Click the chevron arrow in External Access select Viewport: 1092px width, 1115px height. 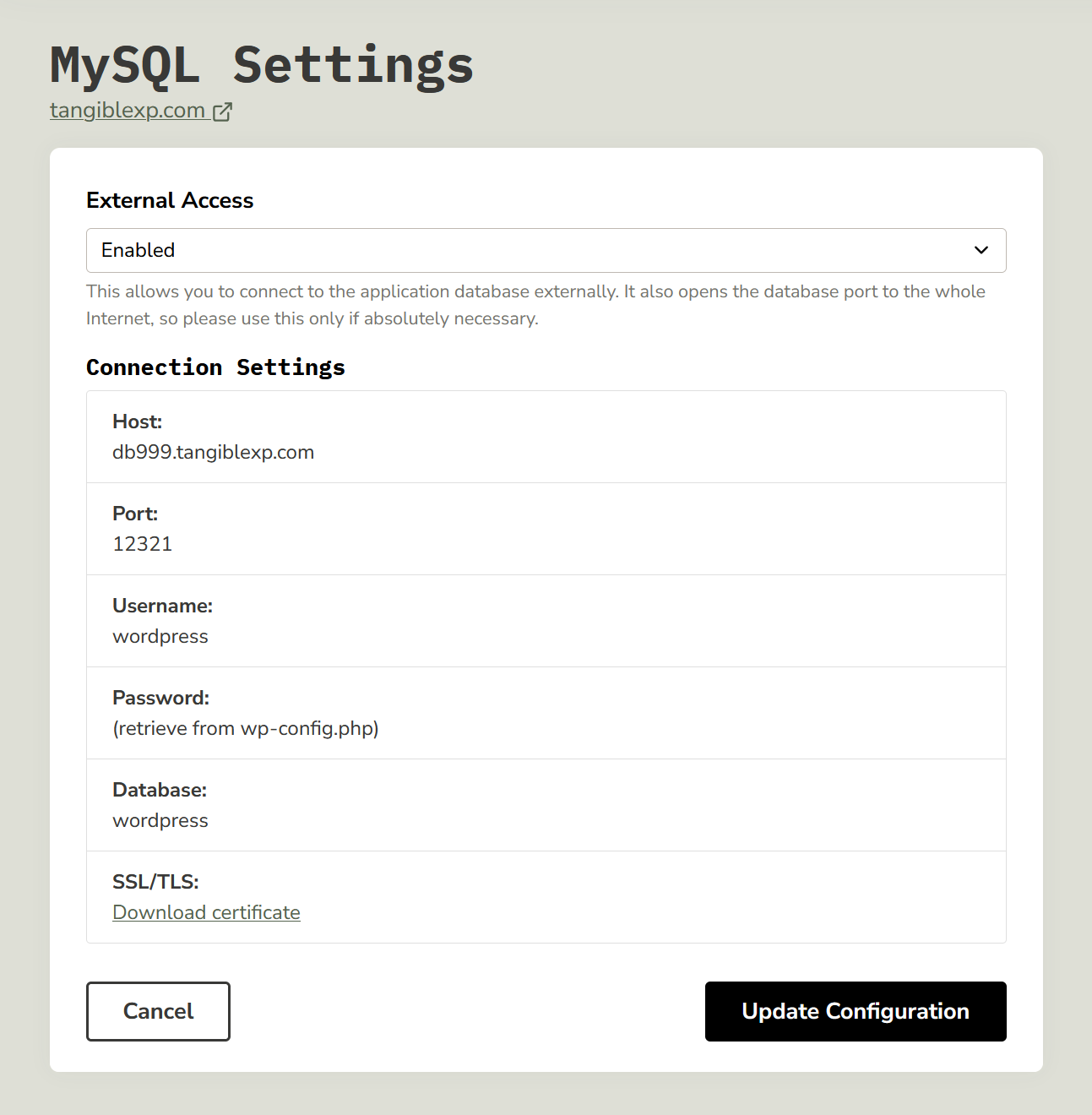(981, 250)
